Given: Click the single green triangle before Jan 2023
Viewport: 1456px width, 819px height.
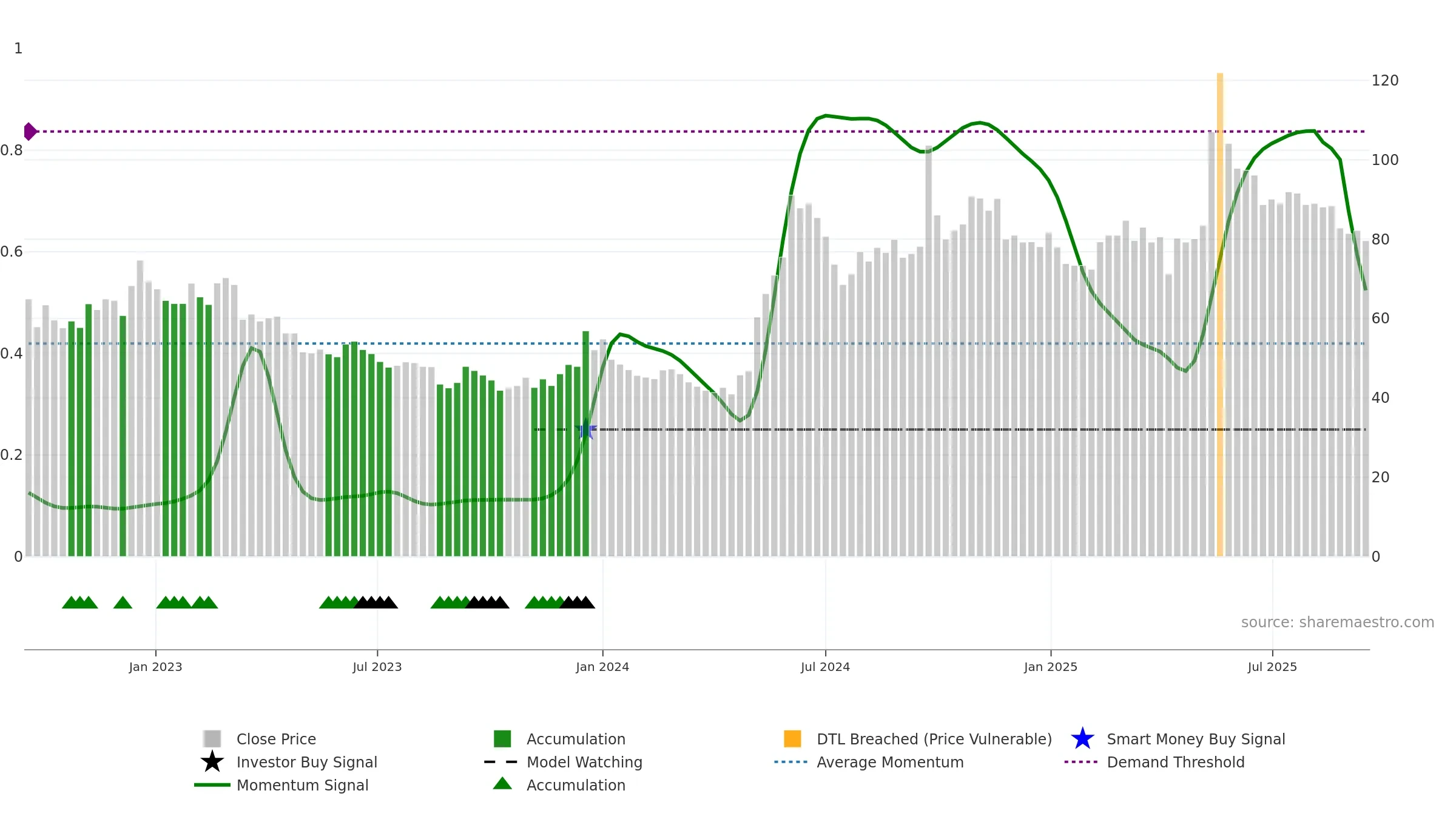Looking at the screenshot, I should click(123, 602).
